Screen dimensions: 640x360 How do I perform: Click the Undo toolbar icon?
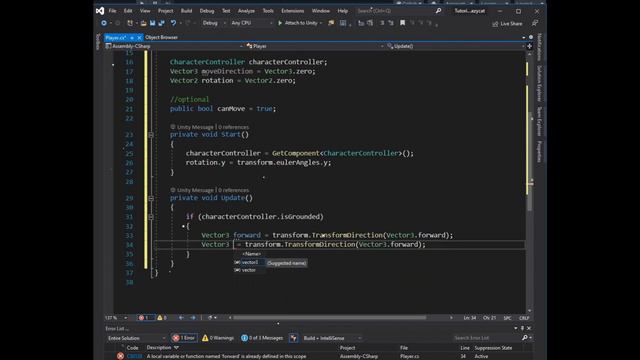tap(173, 23)
